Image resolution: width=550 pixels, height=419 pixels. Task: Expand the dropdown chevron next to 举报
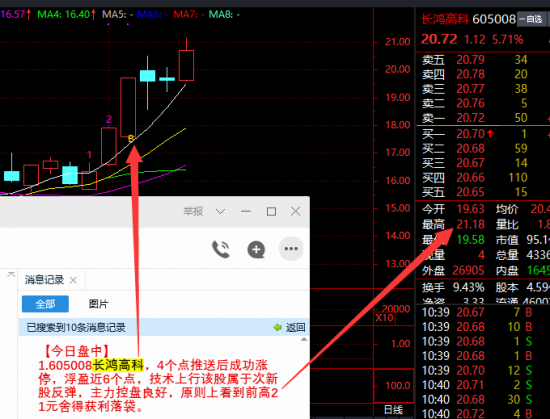[x=220, y=211]
